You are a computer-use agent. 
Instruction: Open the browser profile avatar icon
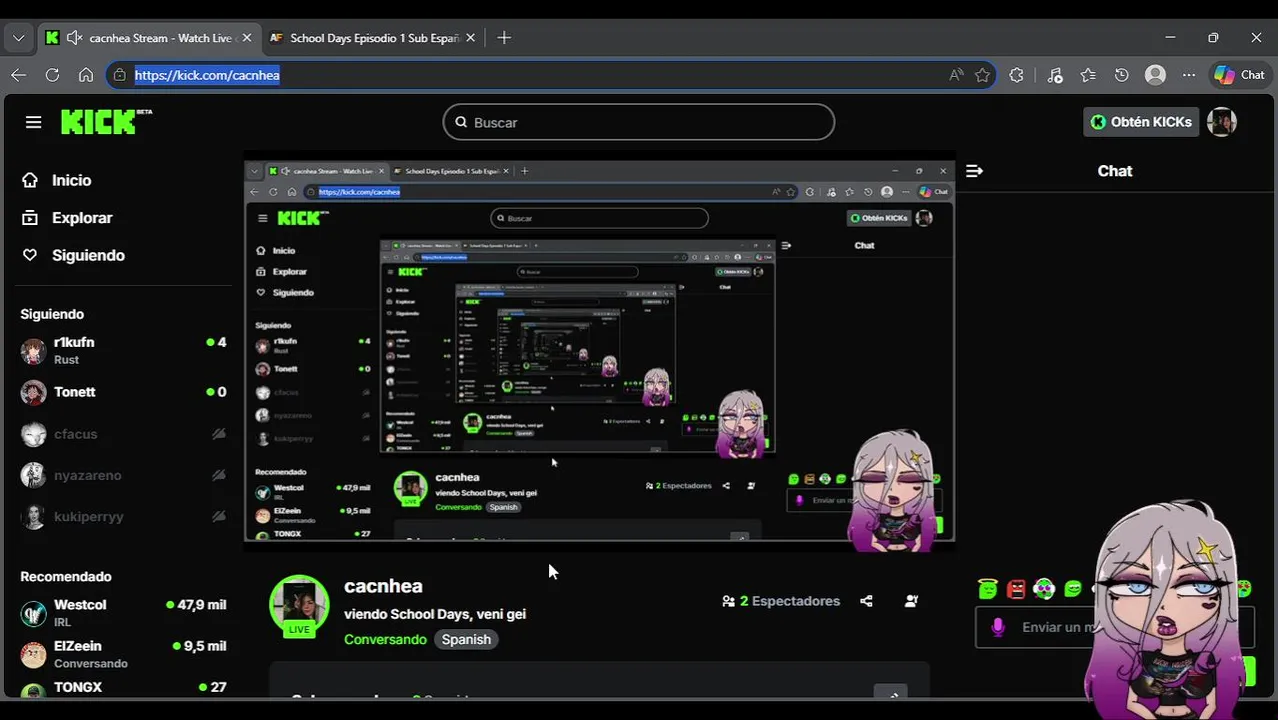1155,75
